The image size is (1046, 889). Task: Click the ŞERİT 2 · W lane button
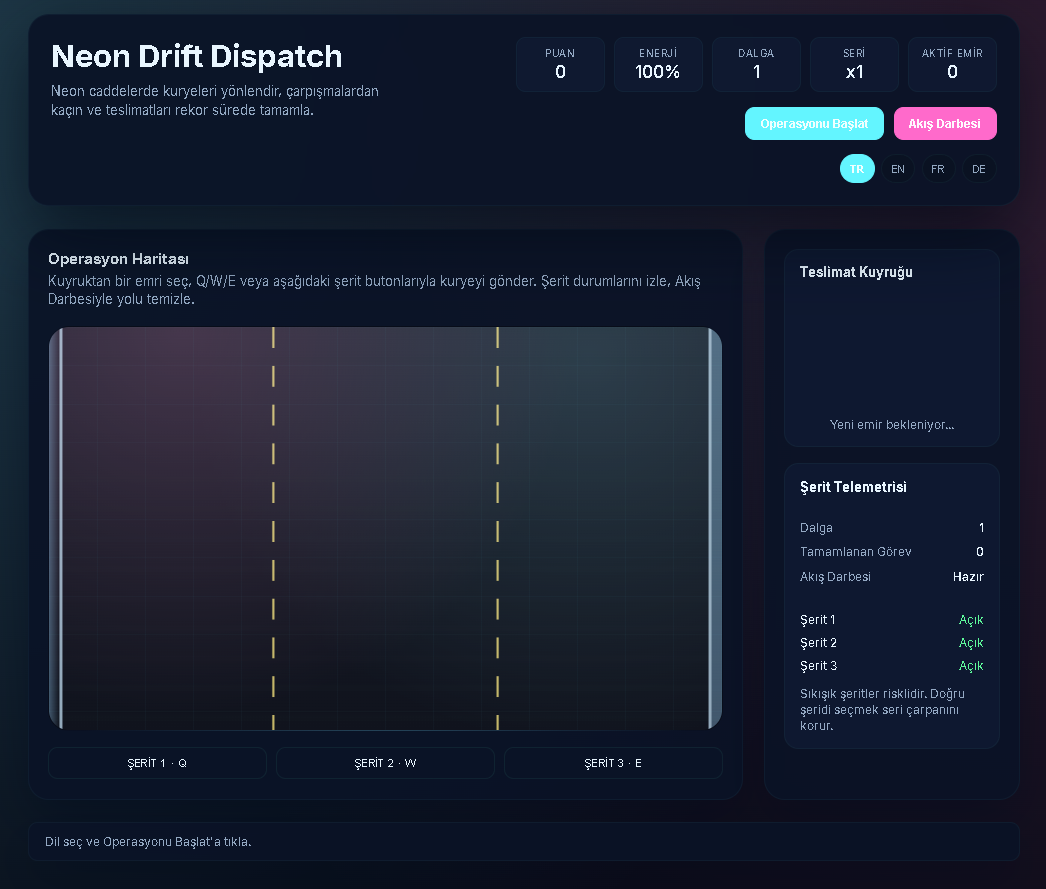coord(385,763)
